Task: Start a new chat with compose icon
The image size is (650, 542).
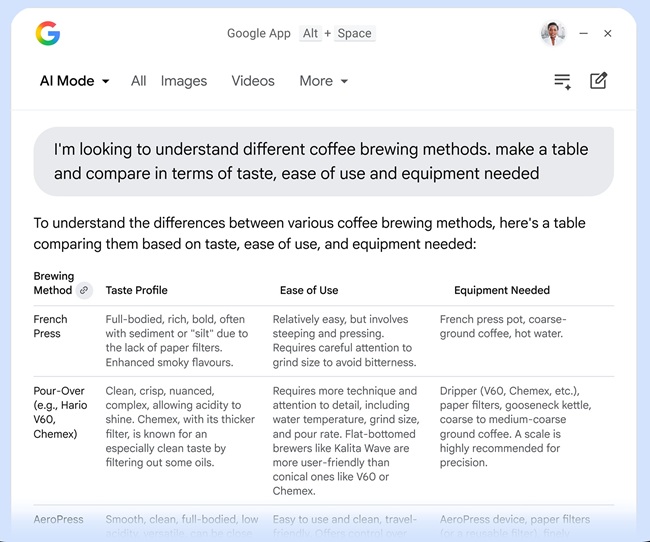Action: 599,81
